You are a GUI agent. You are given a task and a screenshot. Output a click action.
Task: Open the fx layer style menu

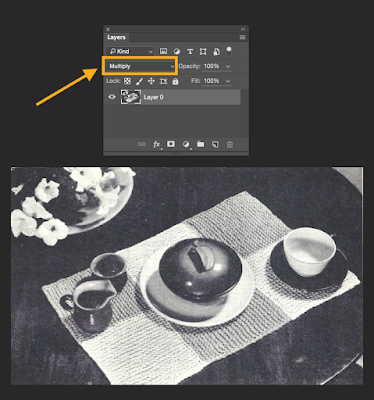tap(156, 144)
